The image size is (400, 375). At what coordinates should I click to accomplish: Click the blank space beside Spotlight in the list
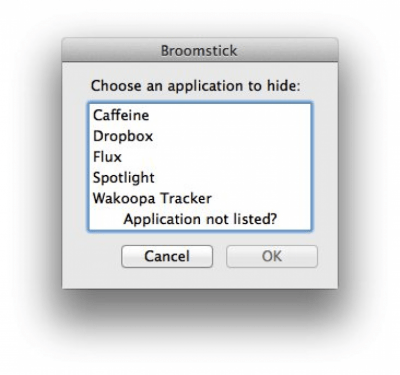pos(232,177)
